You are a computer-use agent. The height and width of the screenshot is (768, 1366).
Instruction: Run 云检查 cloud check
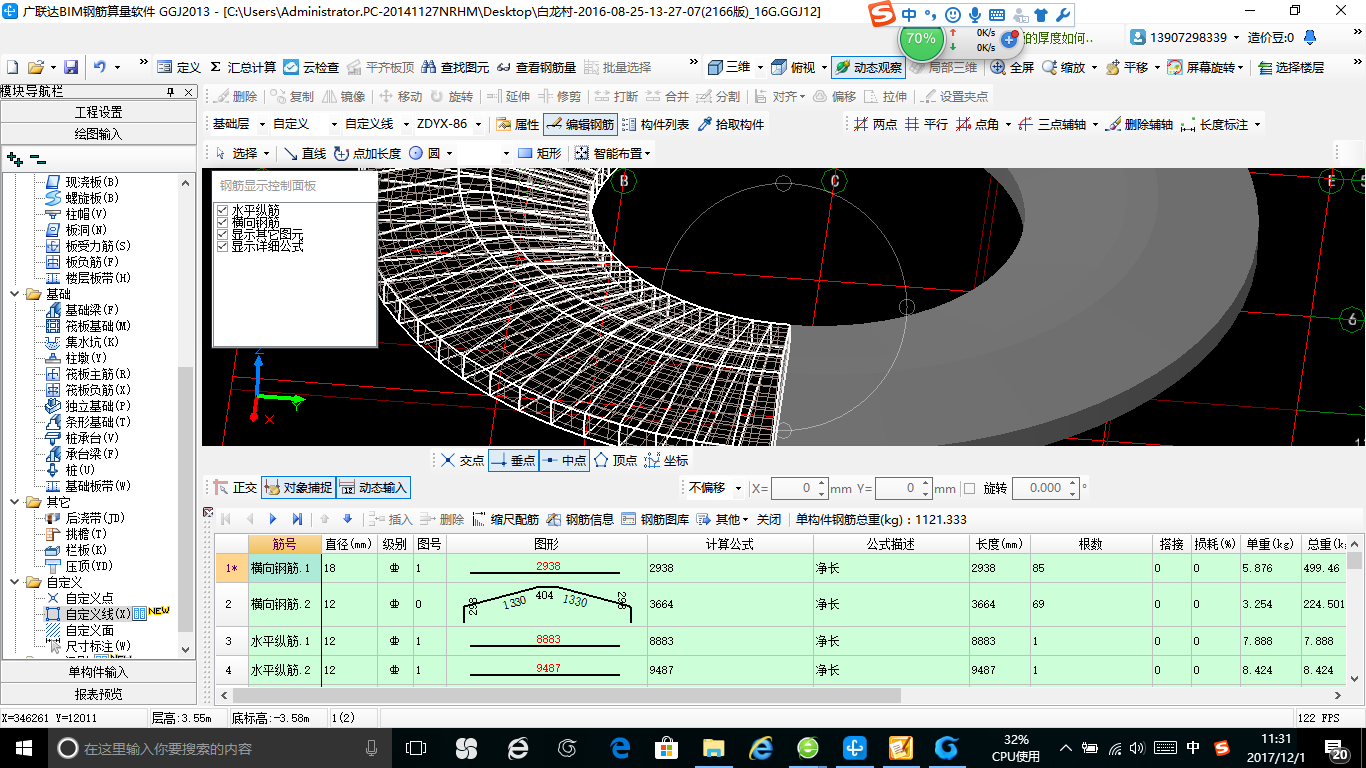coord(311,67)
